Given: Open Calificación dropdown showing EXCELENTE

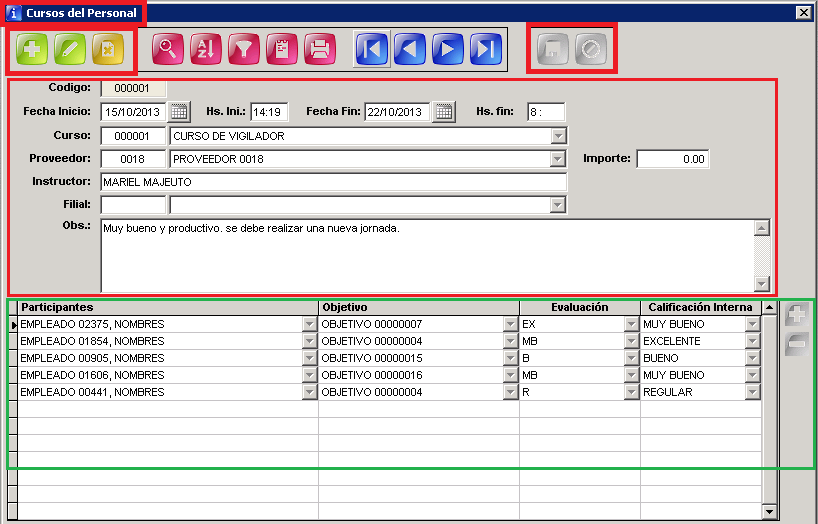Looking at the screenshot, I should pyautogui.click(x=752, y=341).
